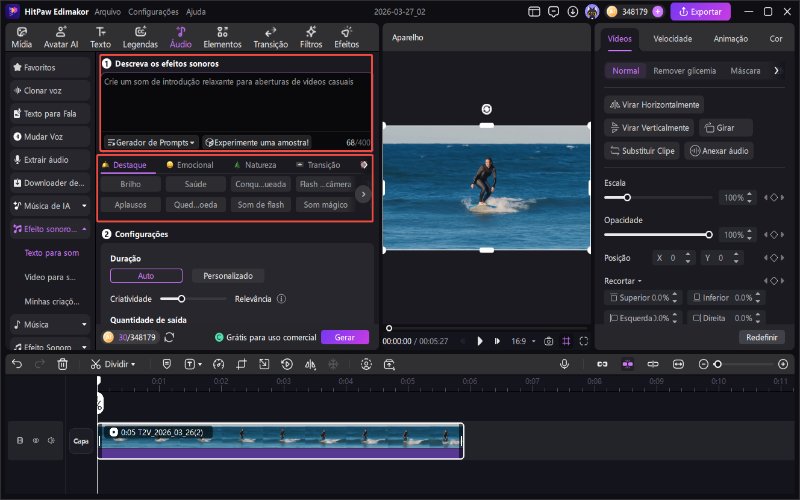Open the feedback message icon in title bar
This screenshot has width=800, height=500.
554,11
